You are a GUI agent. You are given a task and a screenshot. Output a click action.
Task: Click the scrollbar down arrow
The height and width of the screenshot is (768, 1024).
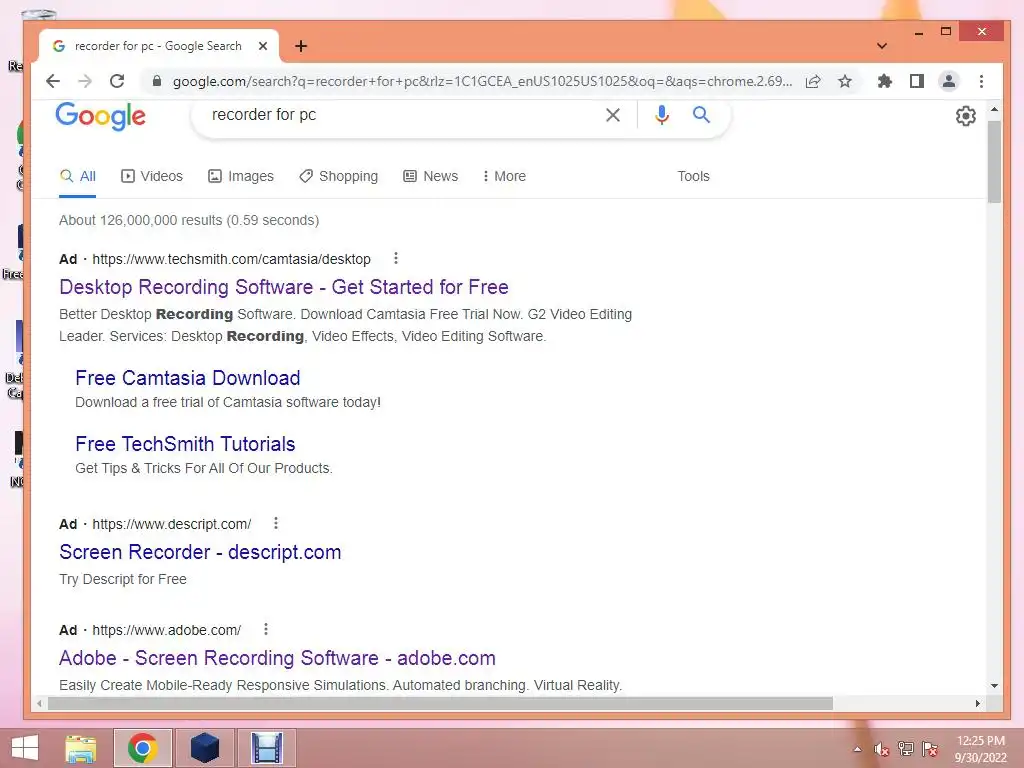point(994,686)
